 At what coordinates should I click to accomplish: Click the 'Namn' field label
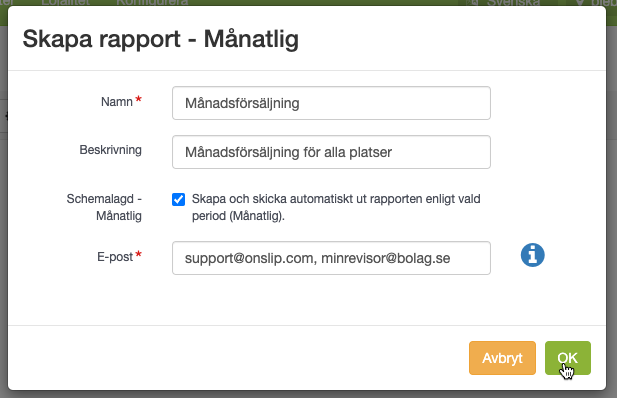click(117, 102)
